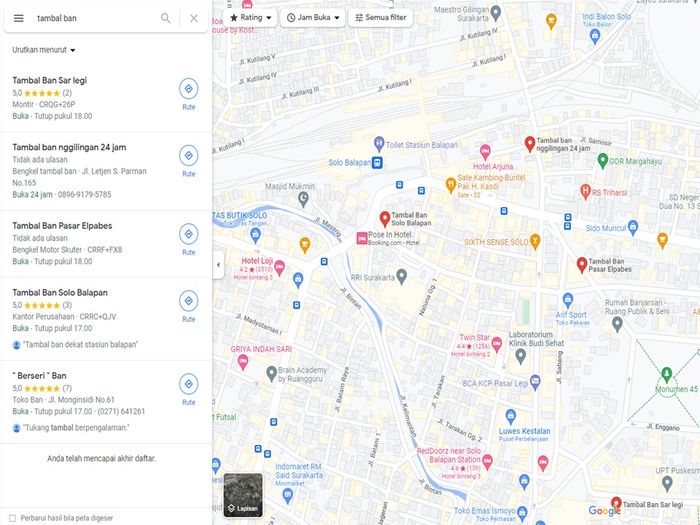Click the search magnifier icon

click(x=166, y=18)
